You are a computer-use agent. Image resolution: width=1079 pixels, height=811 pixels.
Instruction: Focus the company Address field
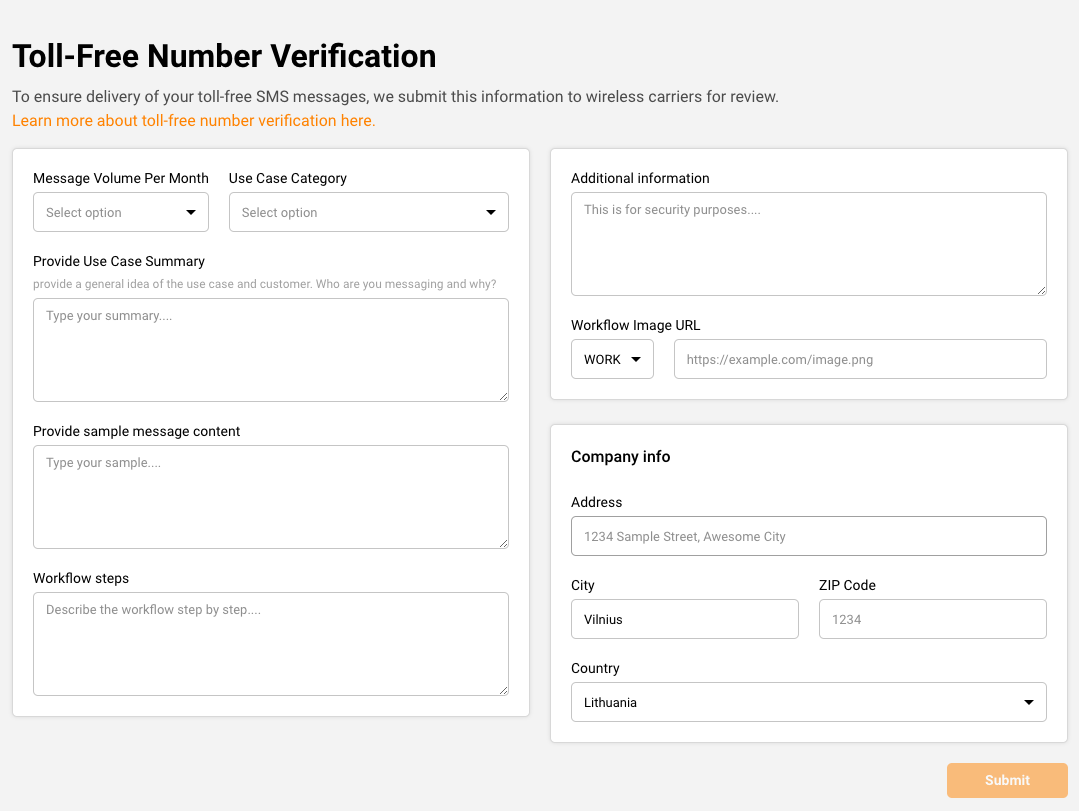tap(808, 536)
